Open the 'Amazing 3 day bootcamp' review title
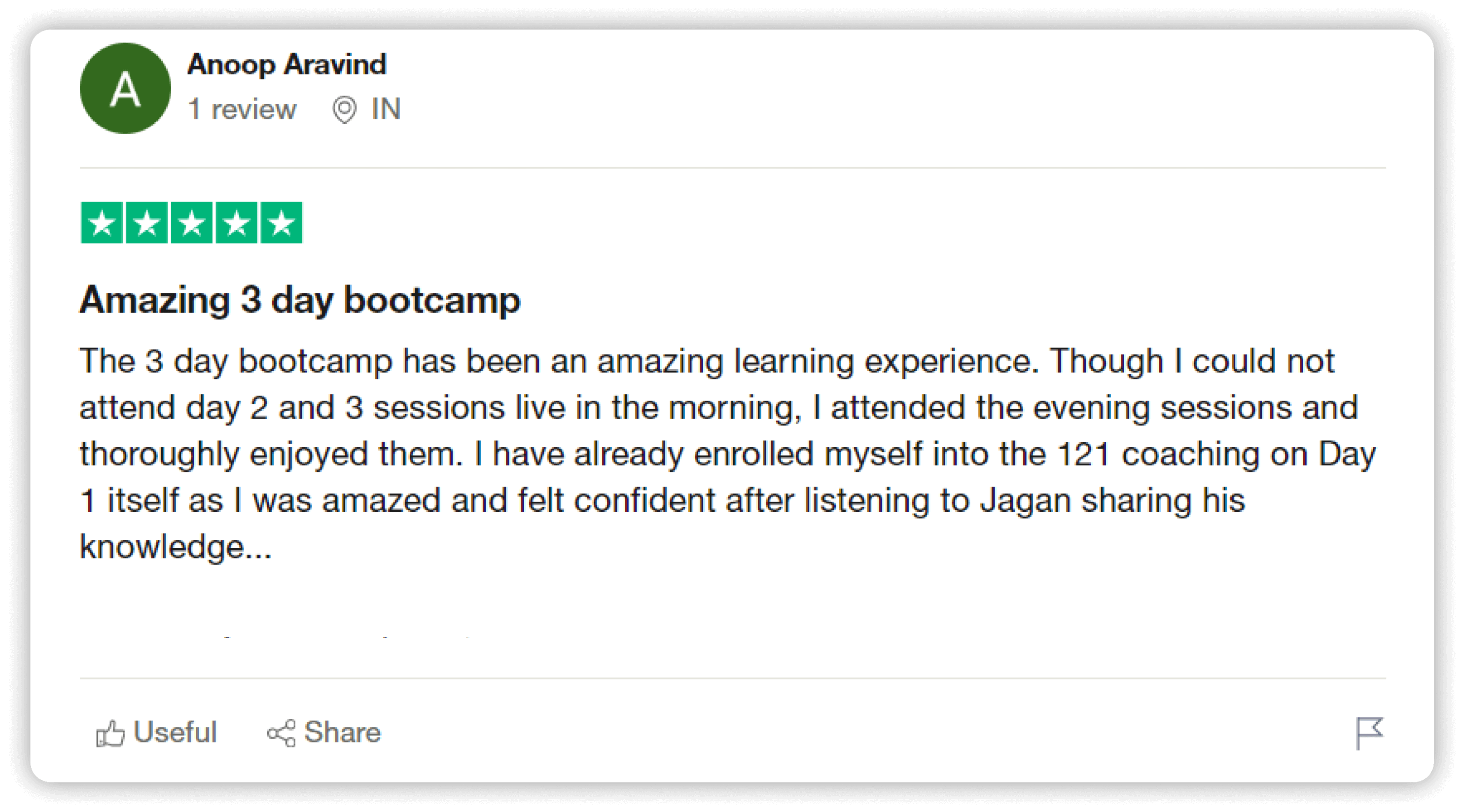The image size is (1463, 812). click(300, 300)
